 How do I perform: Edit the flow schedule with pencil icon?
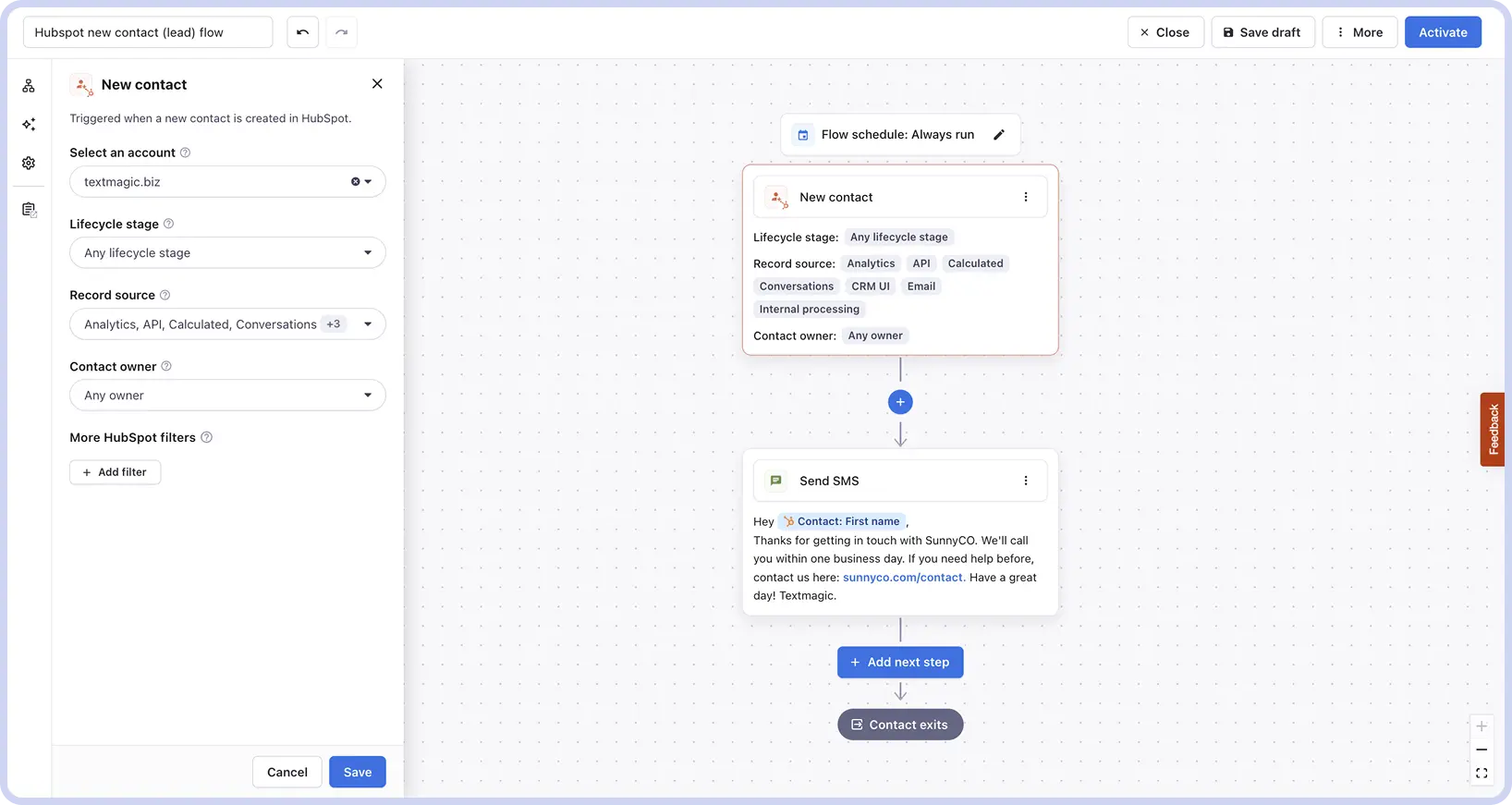(x=999, y=135)
